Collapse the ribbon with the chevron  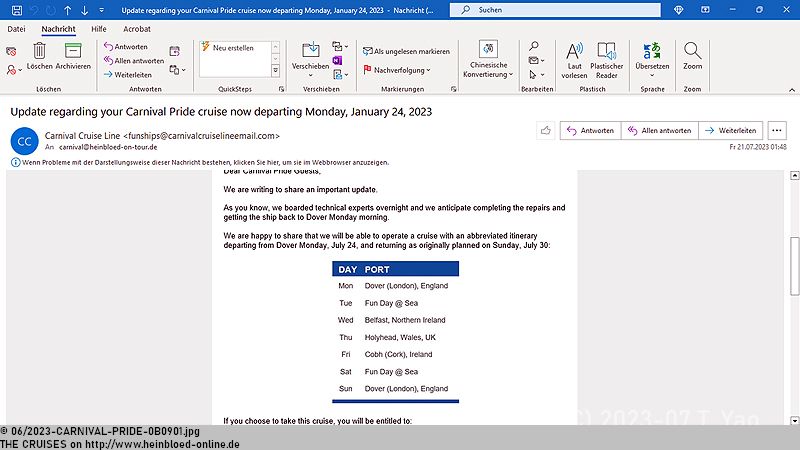792,90
